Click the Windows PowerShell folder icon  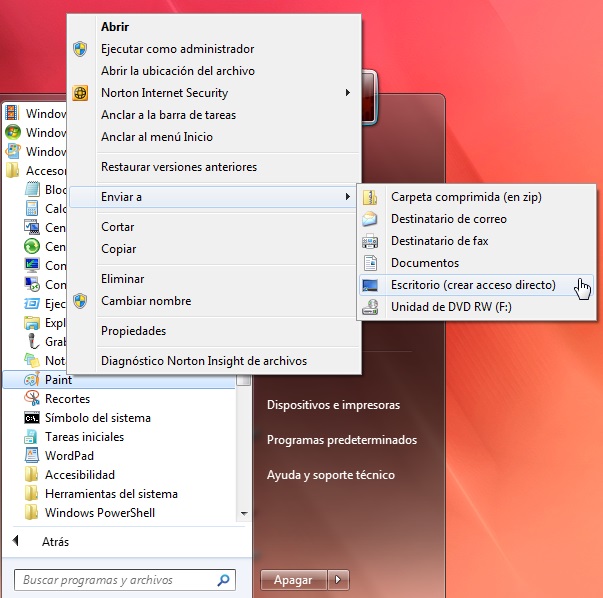click(x=32, y=512)
